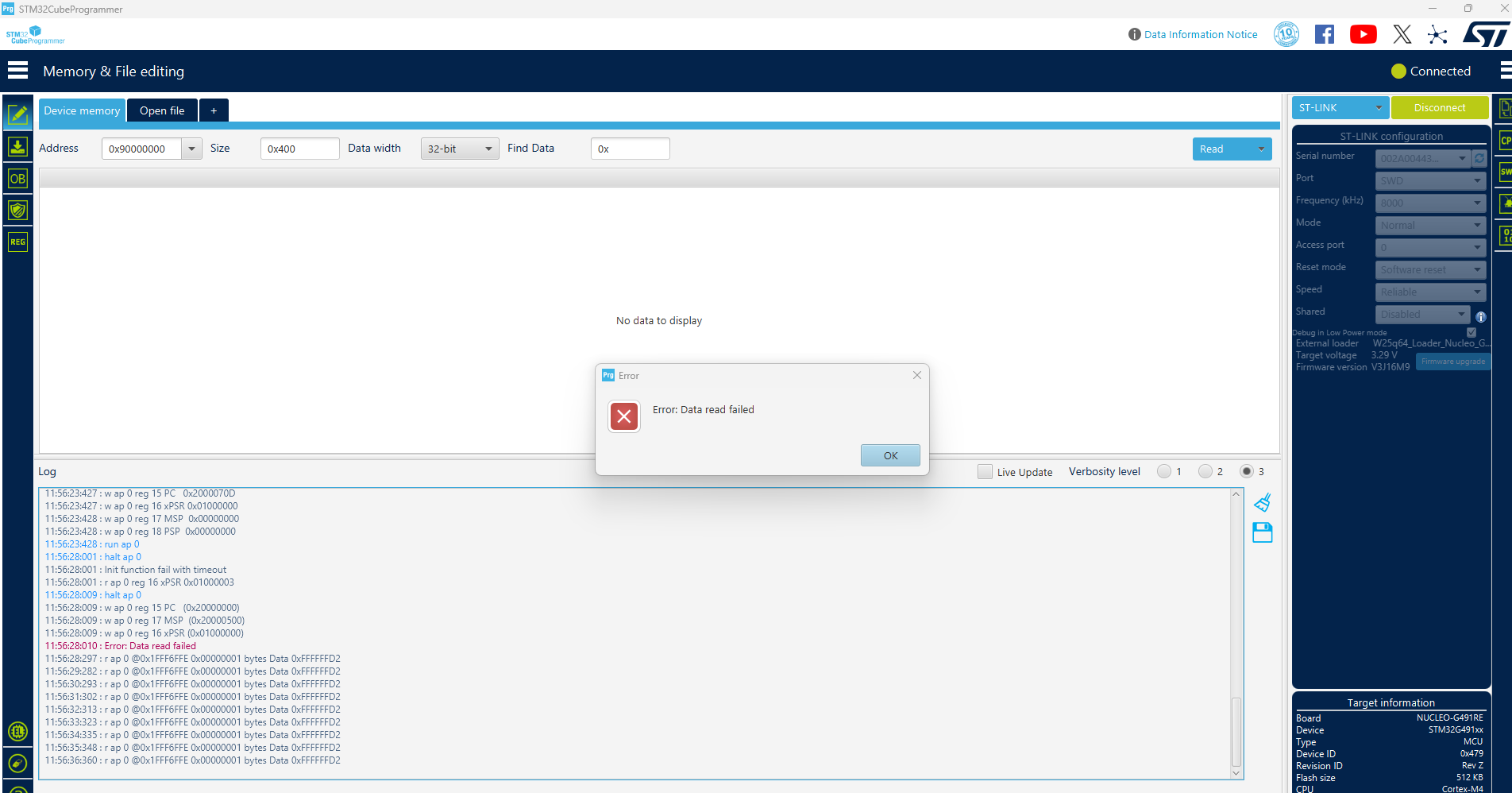
Task: Open the Erasing & Programming panel
Action: [x=17, y=147]
